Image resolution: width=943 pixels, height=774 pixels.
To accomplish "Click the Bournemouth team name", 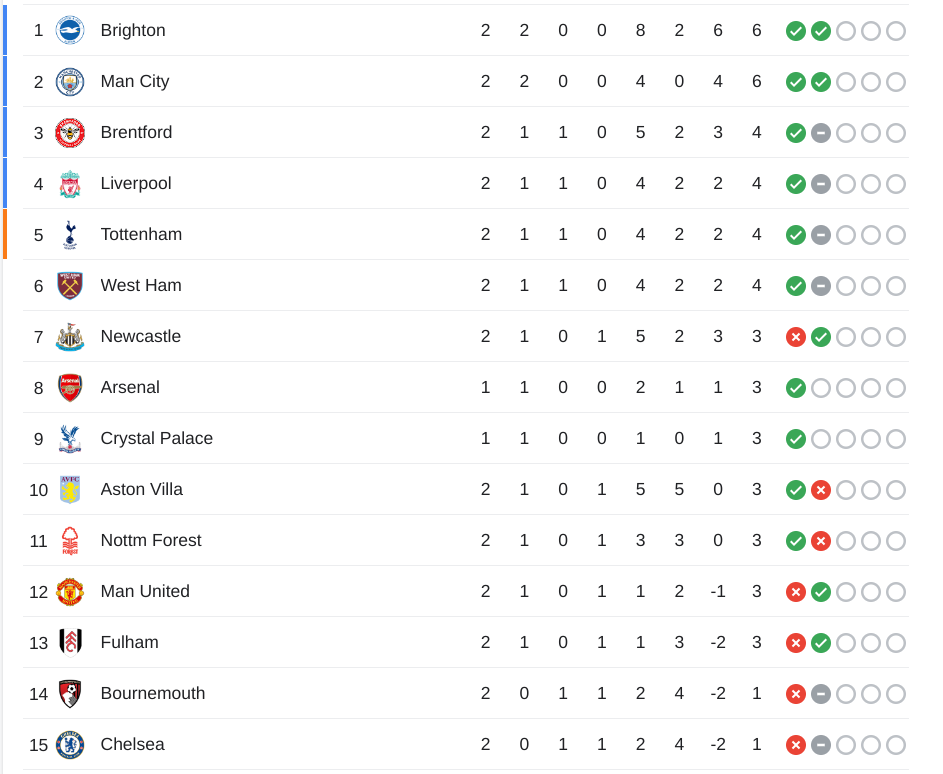I will coord(153,693).
